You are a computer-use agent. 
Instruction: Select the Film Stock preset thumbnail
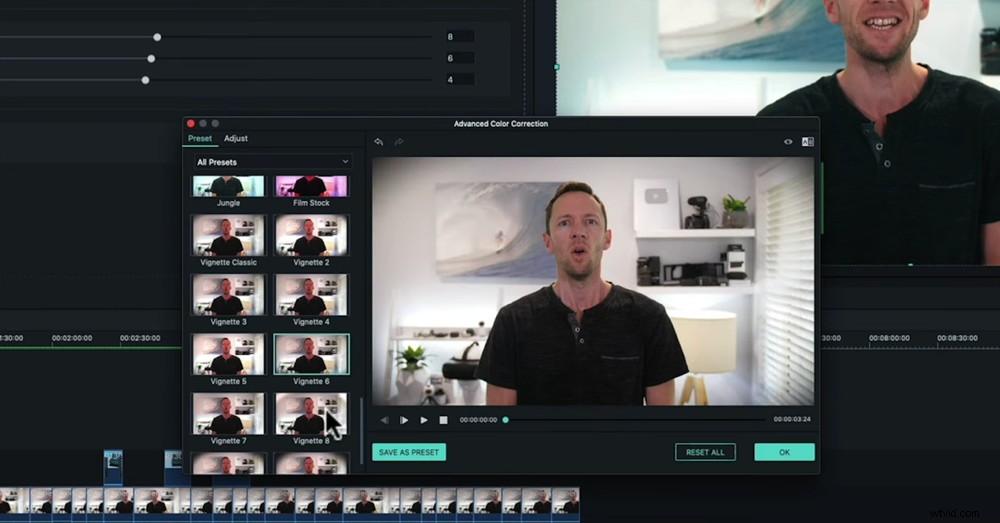pyautogui.click(x=311, y=186)
